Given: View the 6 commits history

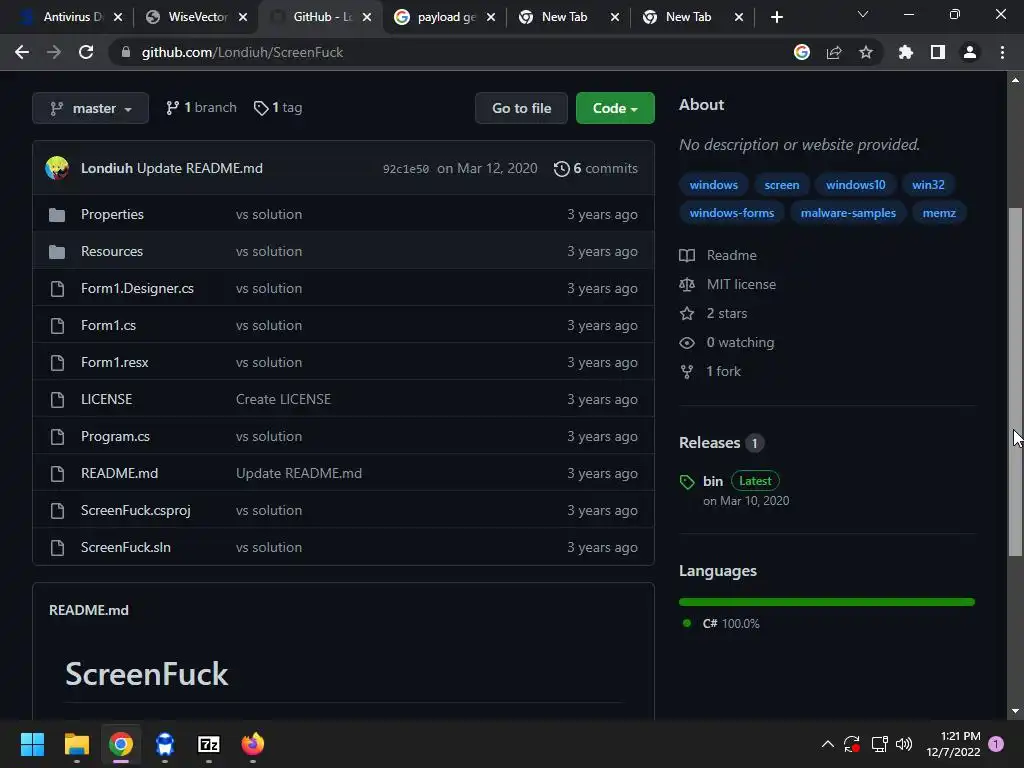Looking at the screenshot, I should 596,168.
